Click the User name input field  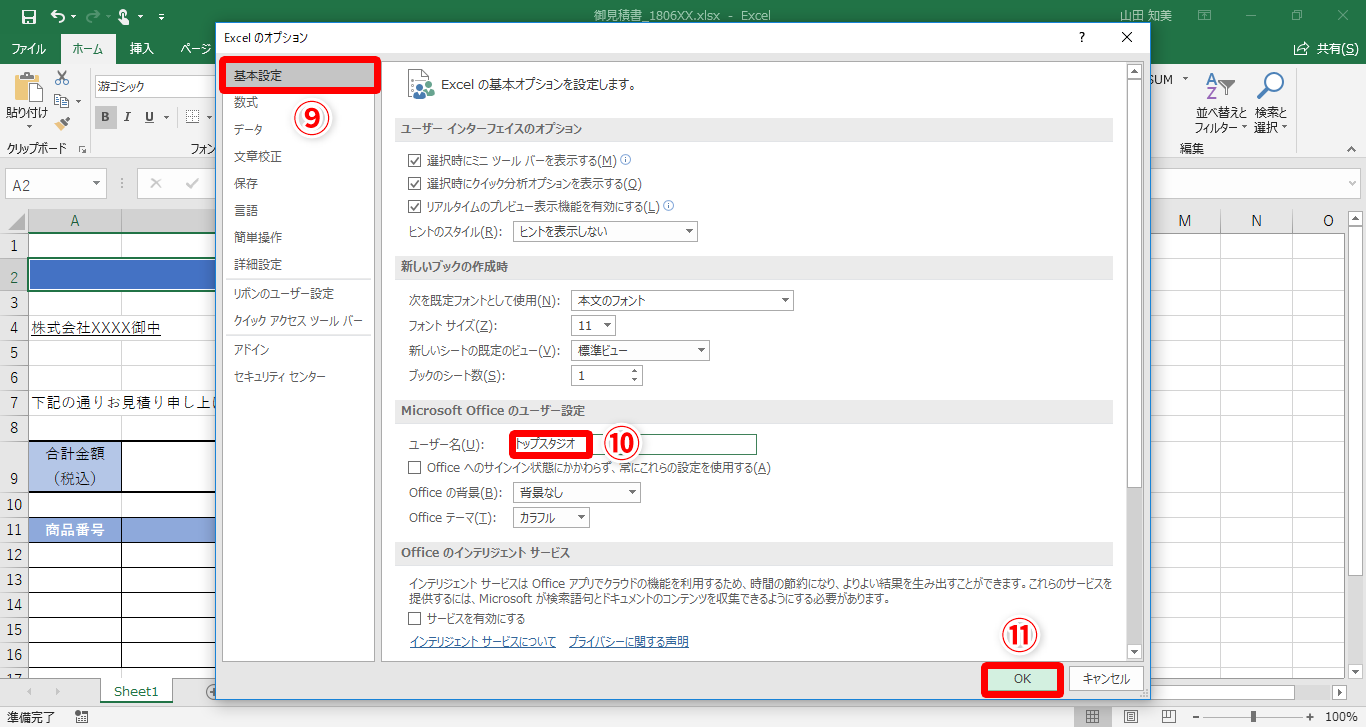coord(633,444)
